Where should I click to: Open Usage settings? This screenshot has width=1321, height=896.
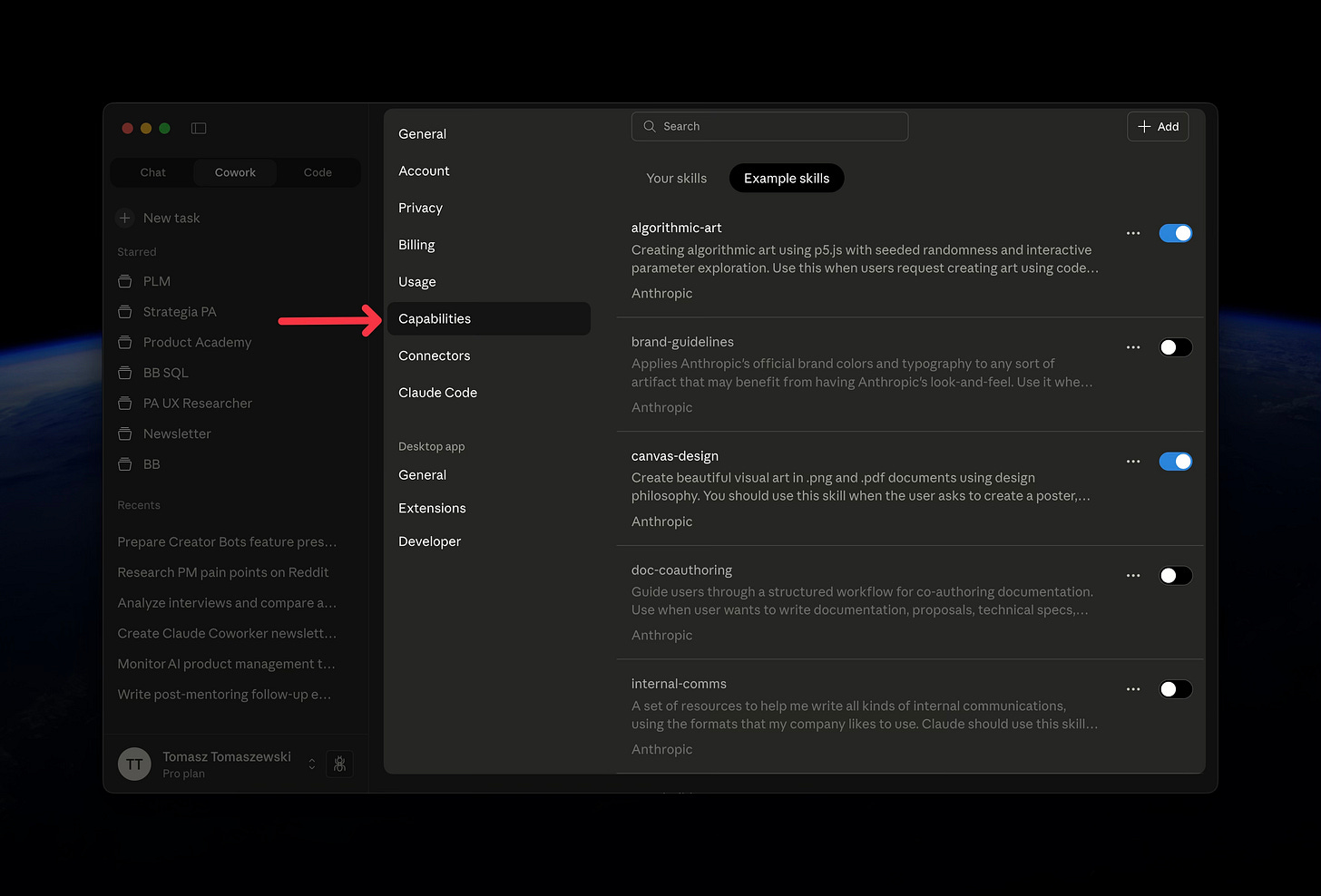coord(489,282)
